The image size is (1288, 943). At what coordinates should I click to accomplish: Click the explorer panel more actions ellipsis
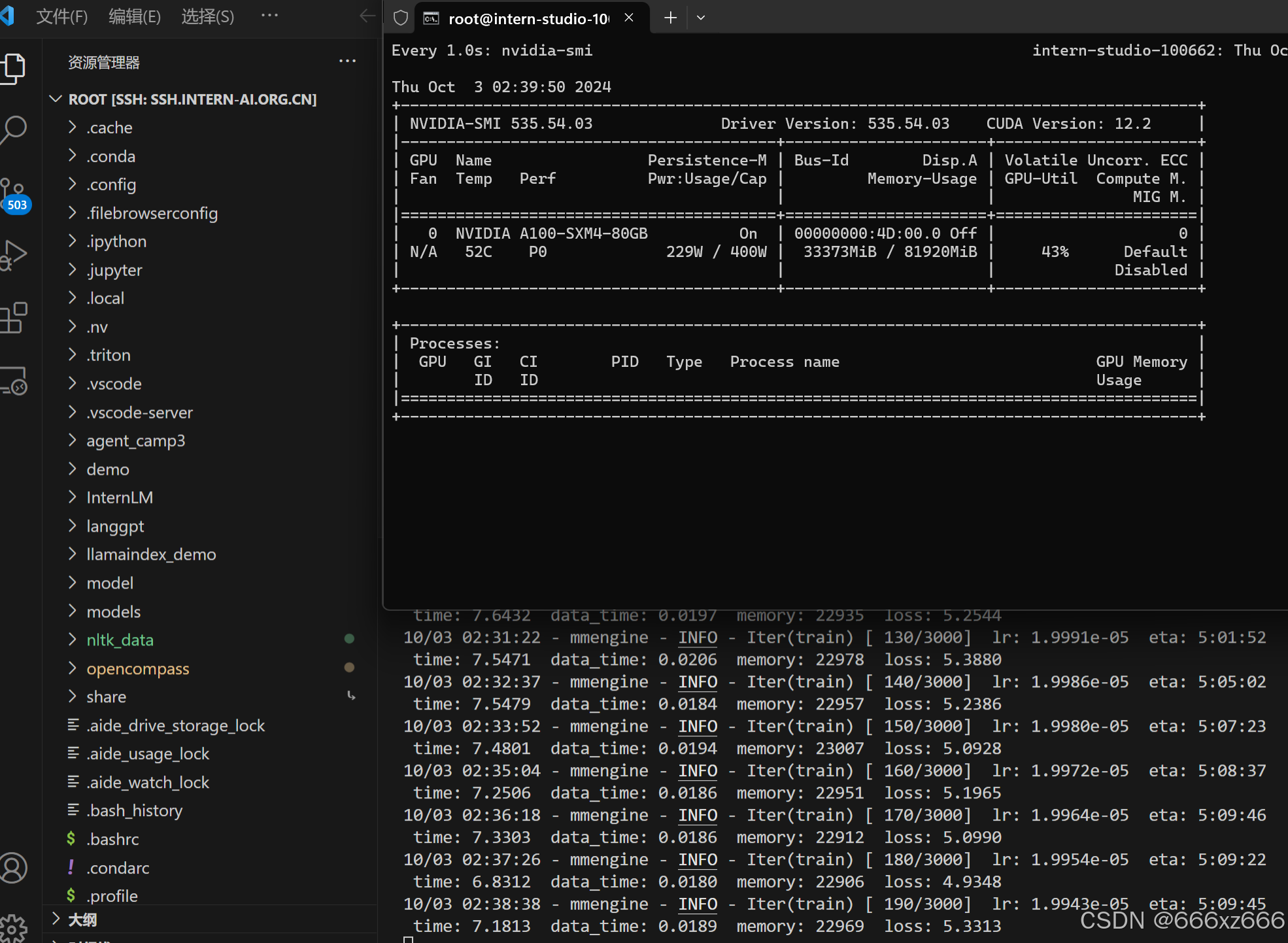point(347,61)
